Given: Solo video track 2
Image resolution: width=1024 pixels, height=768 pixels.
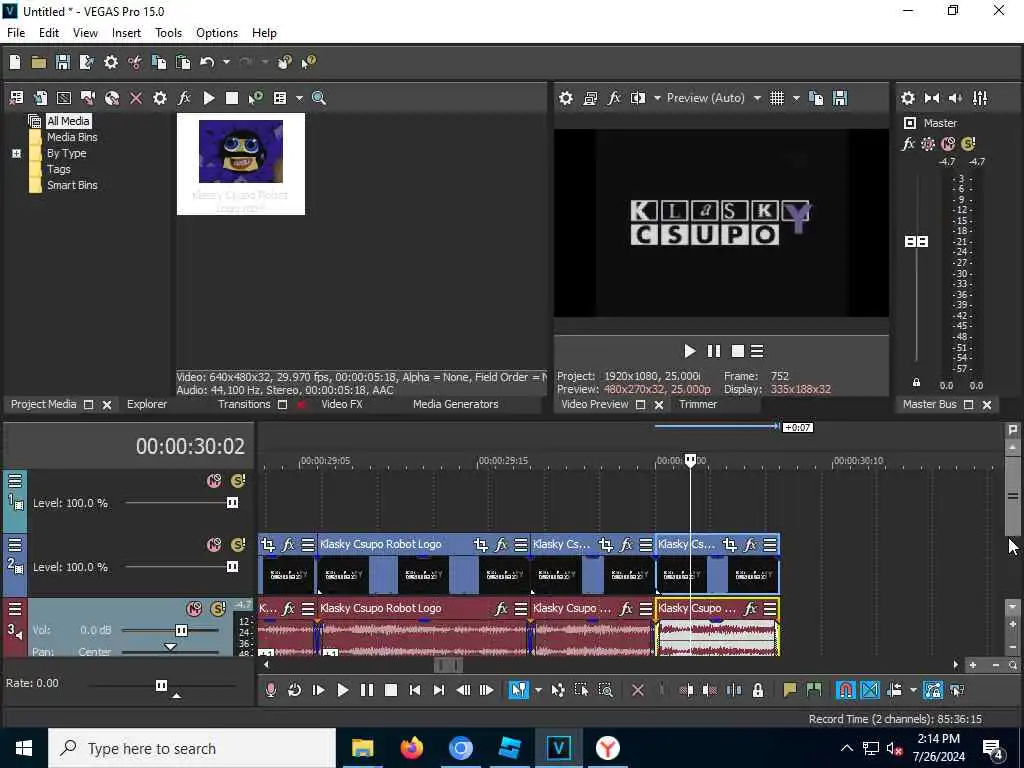Looking at the screenshot, I should pyautogui.click(x=238, y=545).
